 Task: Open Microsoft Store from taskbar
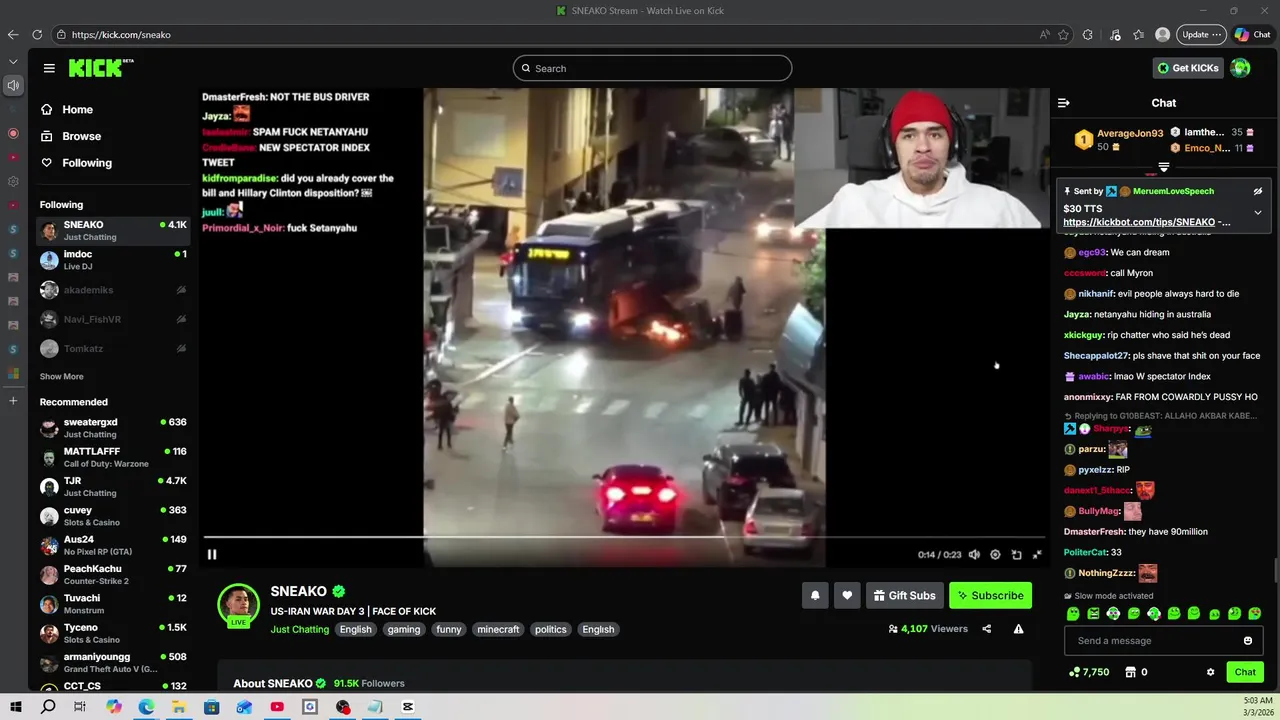(x=211, y=707)
